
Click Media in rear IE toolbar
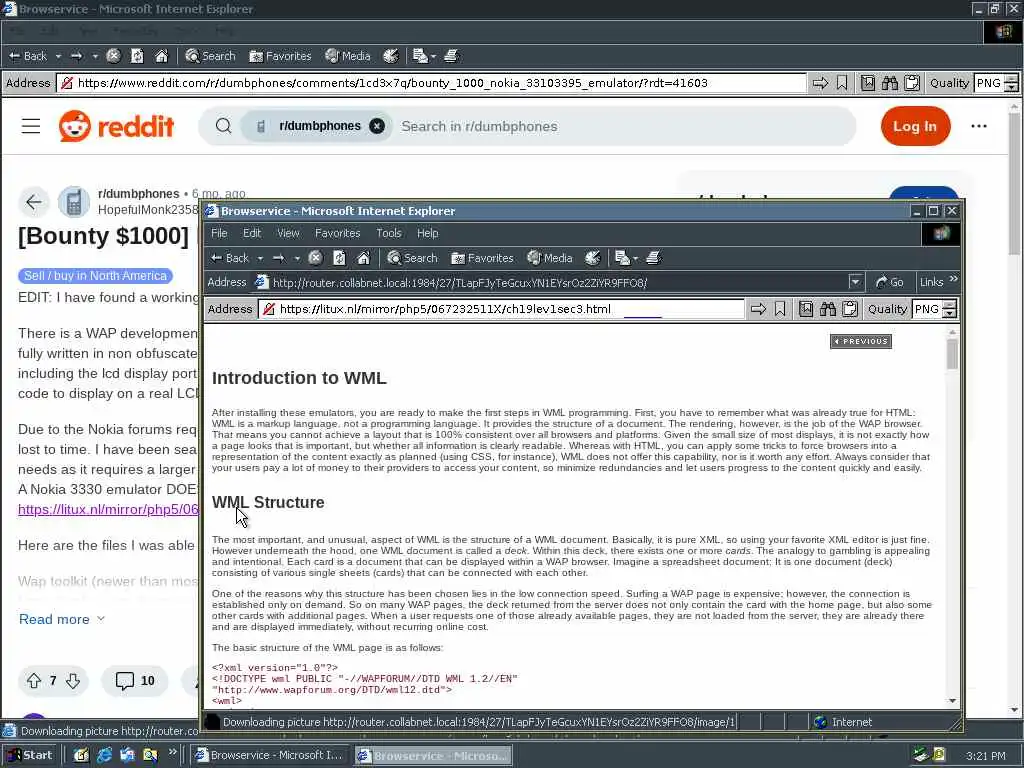pos(348,56)
